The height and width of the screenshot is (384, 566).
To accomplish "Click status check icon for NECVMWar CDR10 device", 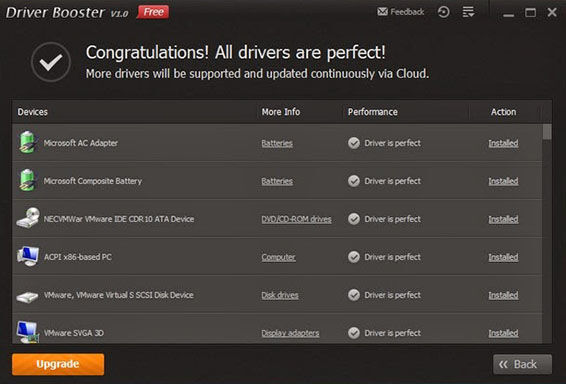I will pos(354,219).
